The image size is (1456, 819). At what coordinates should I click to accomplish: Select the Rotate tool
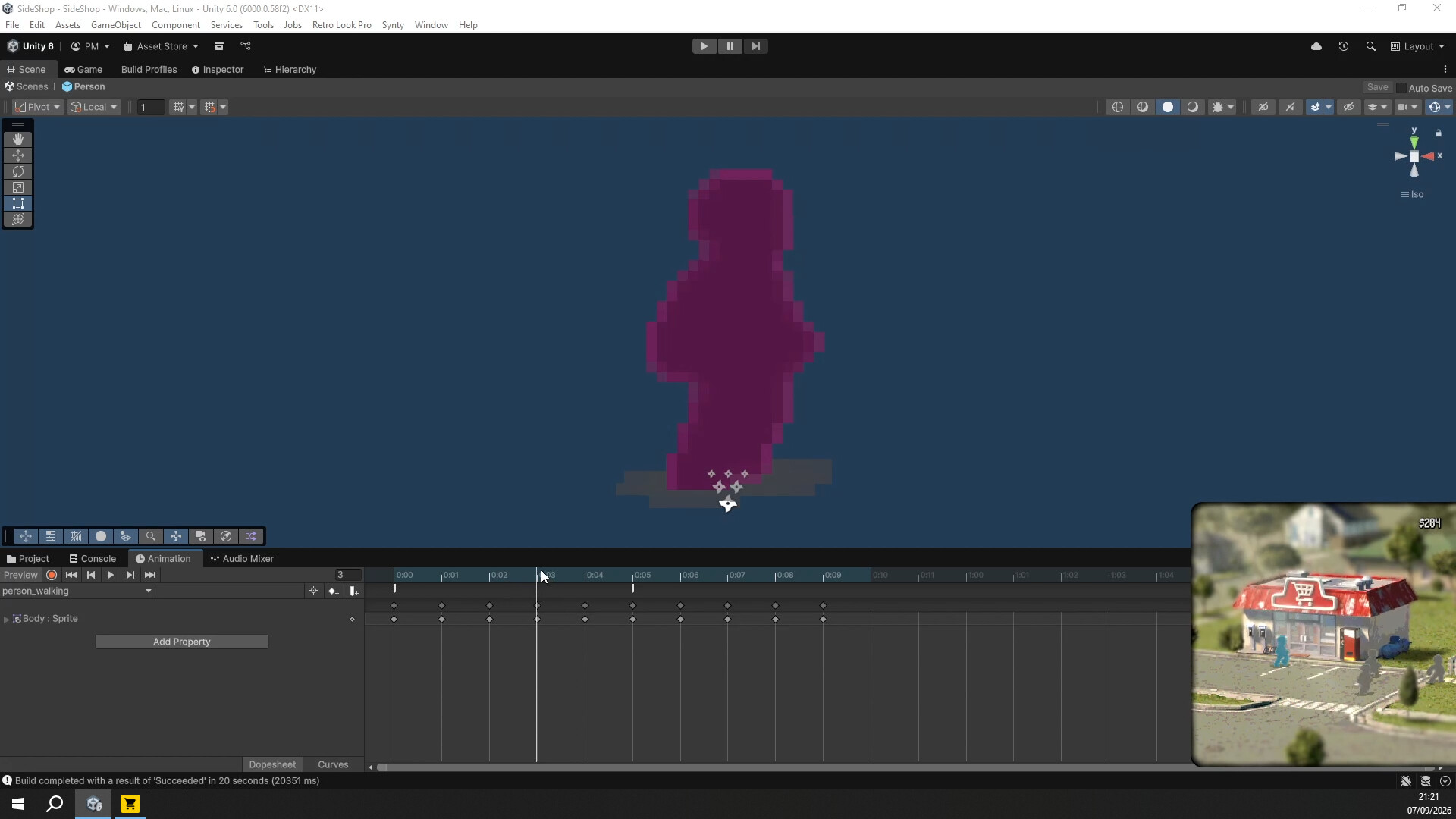(x=18, y=171)
